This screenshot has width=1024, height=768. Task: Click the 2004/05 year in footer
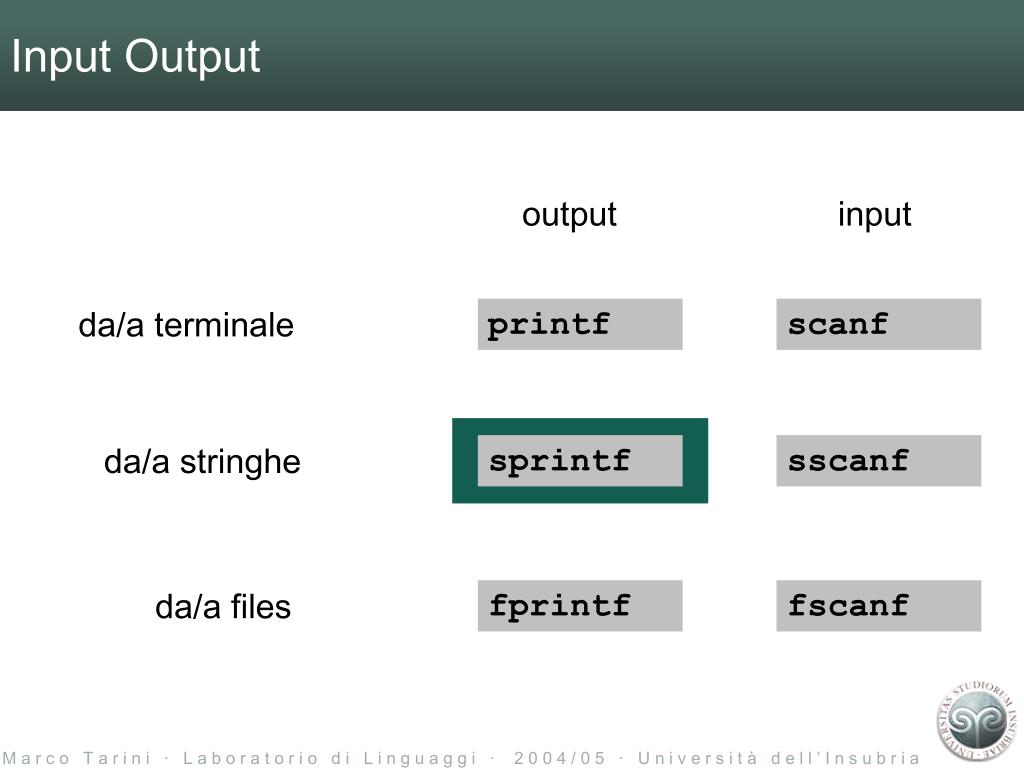tap(560, 758)
